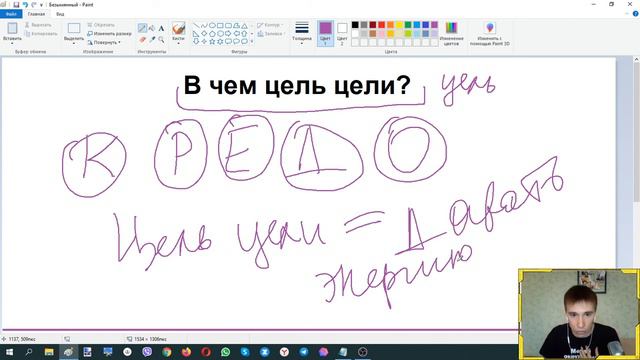Screen dimensions: 640x360
Task: Open the Файл menu
Action: click(x=11, y=14)
